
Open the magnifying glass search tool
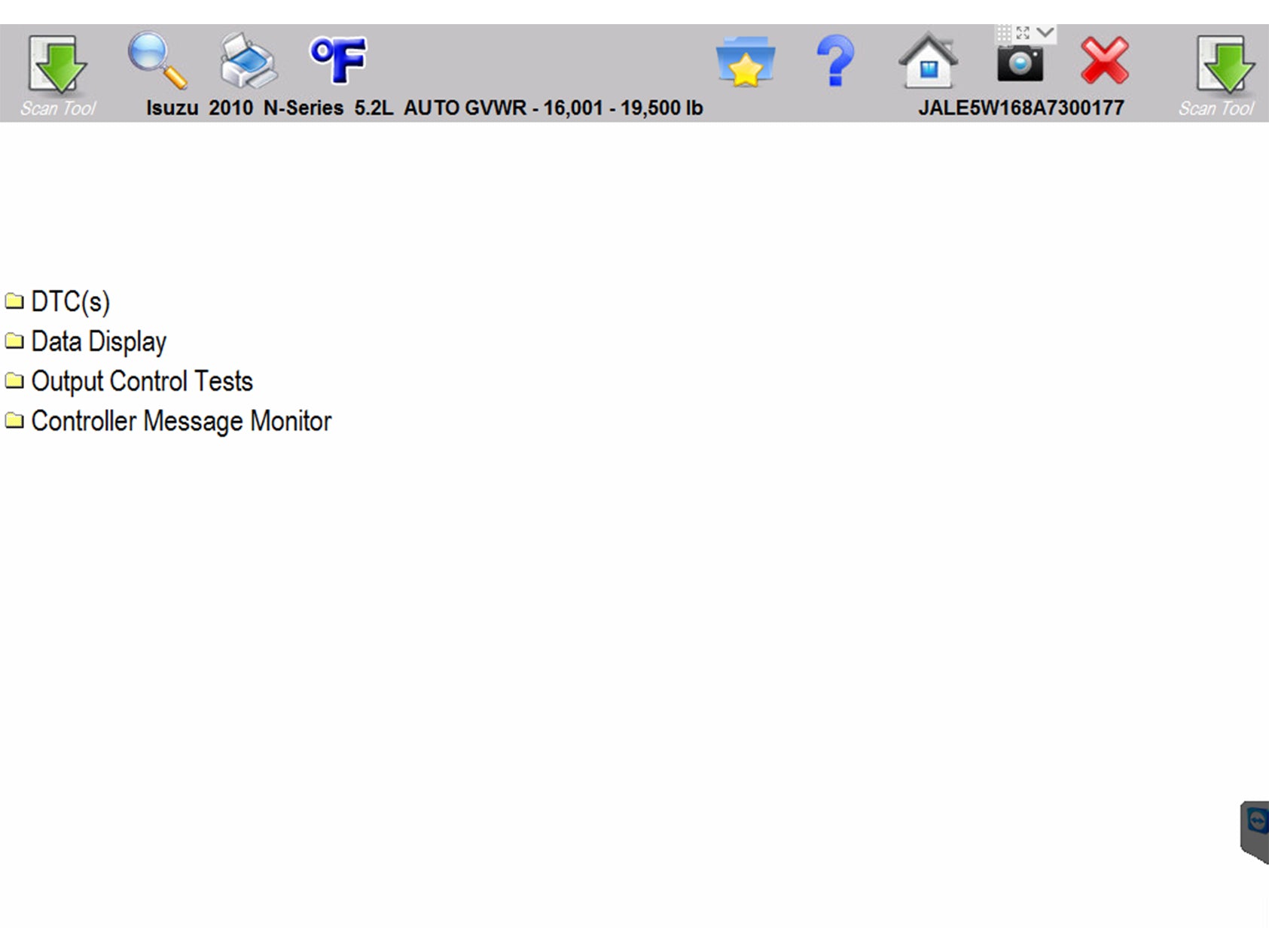pyautogui.click(x=157, y=60)
